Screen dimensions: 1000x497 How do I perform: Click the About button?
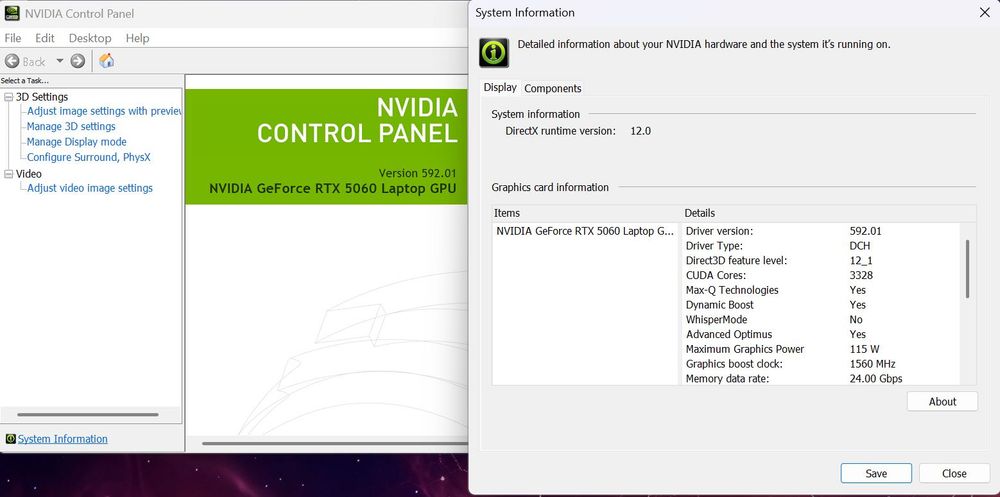pyautogui.click(x=942, y=401)
